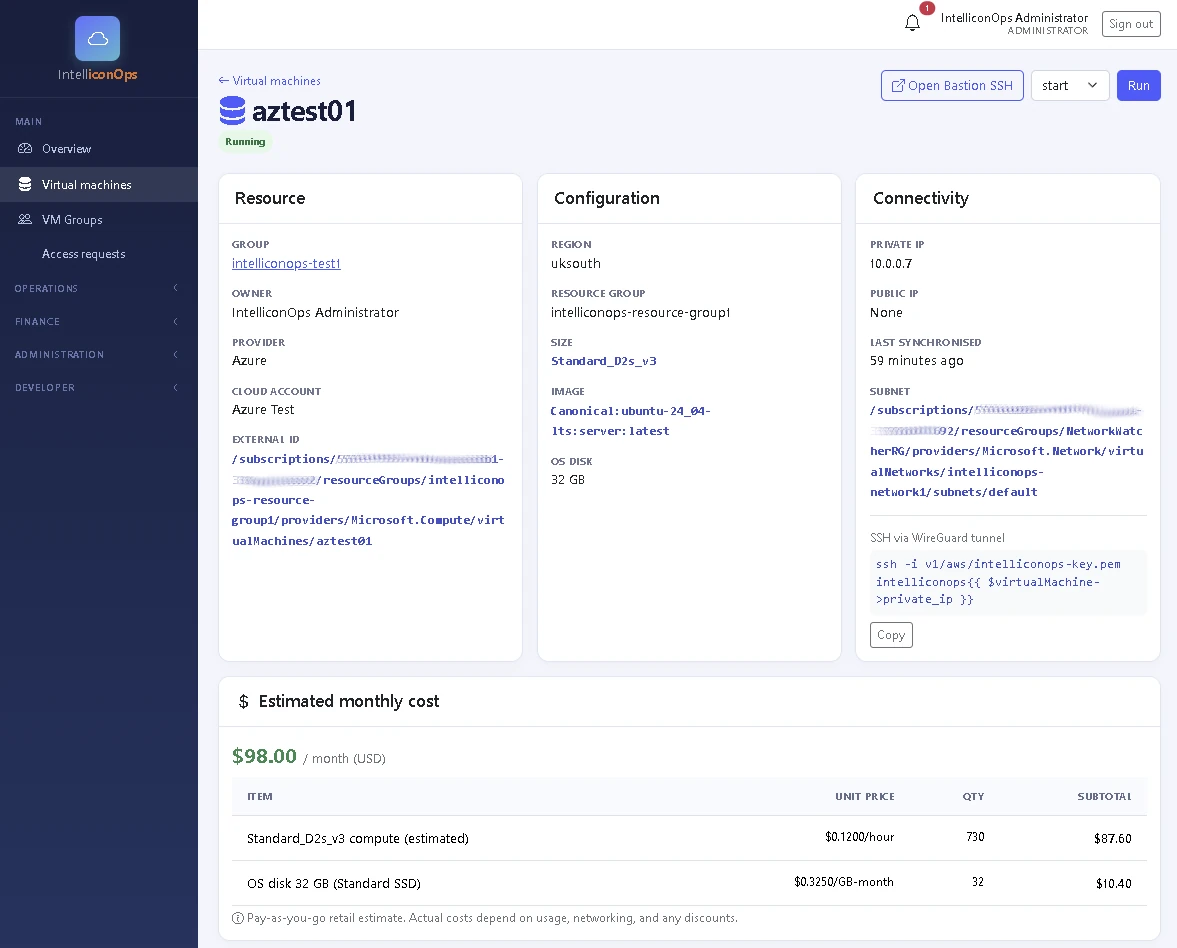The width and height of the screenshot is (1177, 948).
Task: Click the IntelliconOps cloud logo
Action: point(98,38)
